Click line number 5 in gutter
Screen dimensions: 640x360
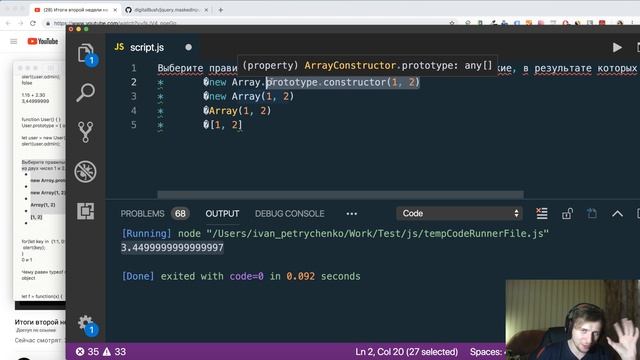coord(133,125)
